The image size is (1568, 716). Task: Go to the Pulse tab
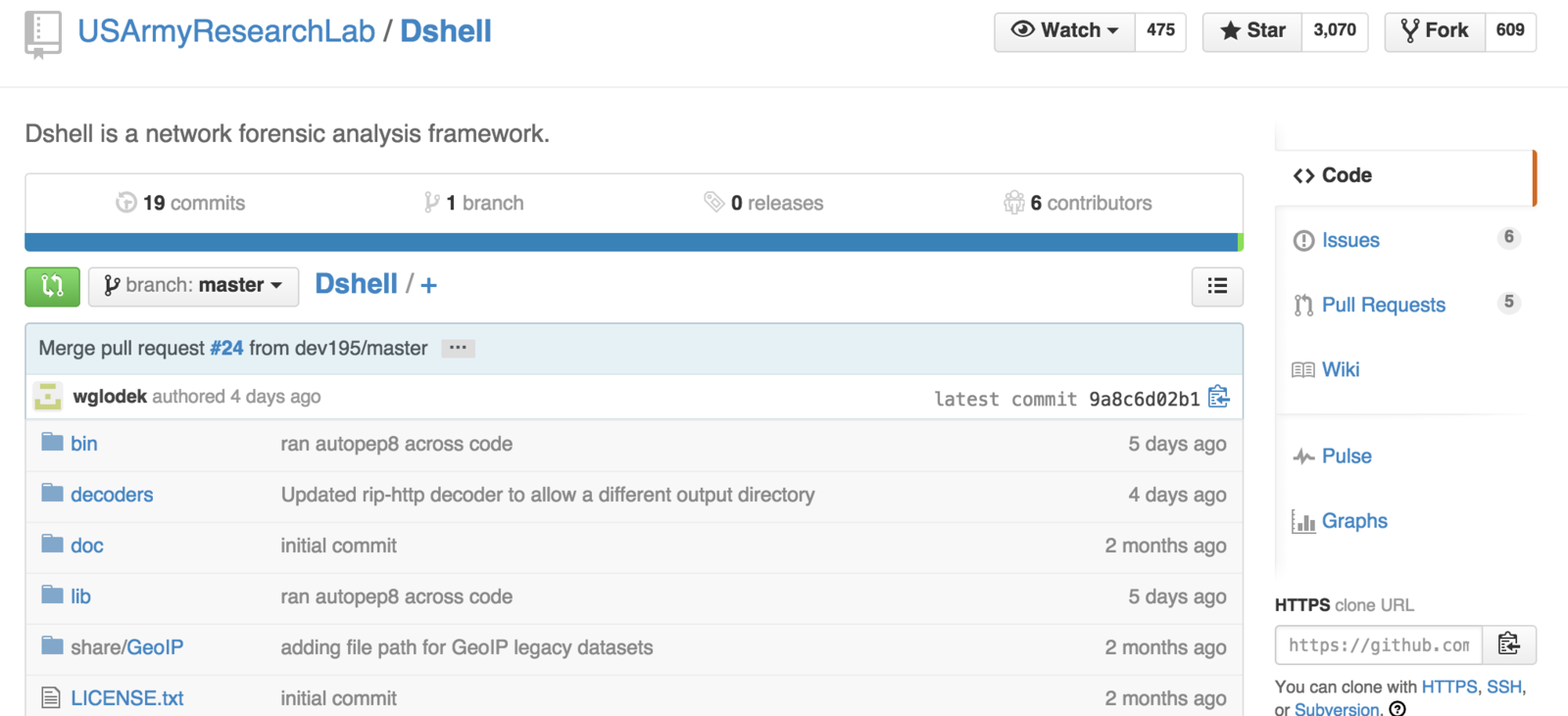point(1347,455)
